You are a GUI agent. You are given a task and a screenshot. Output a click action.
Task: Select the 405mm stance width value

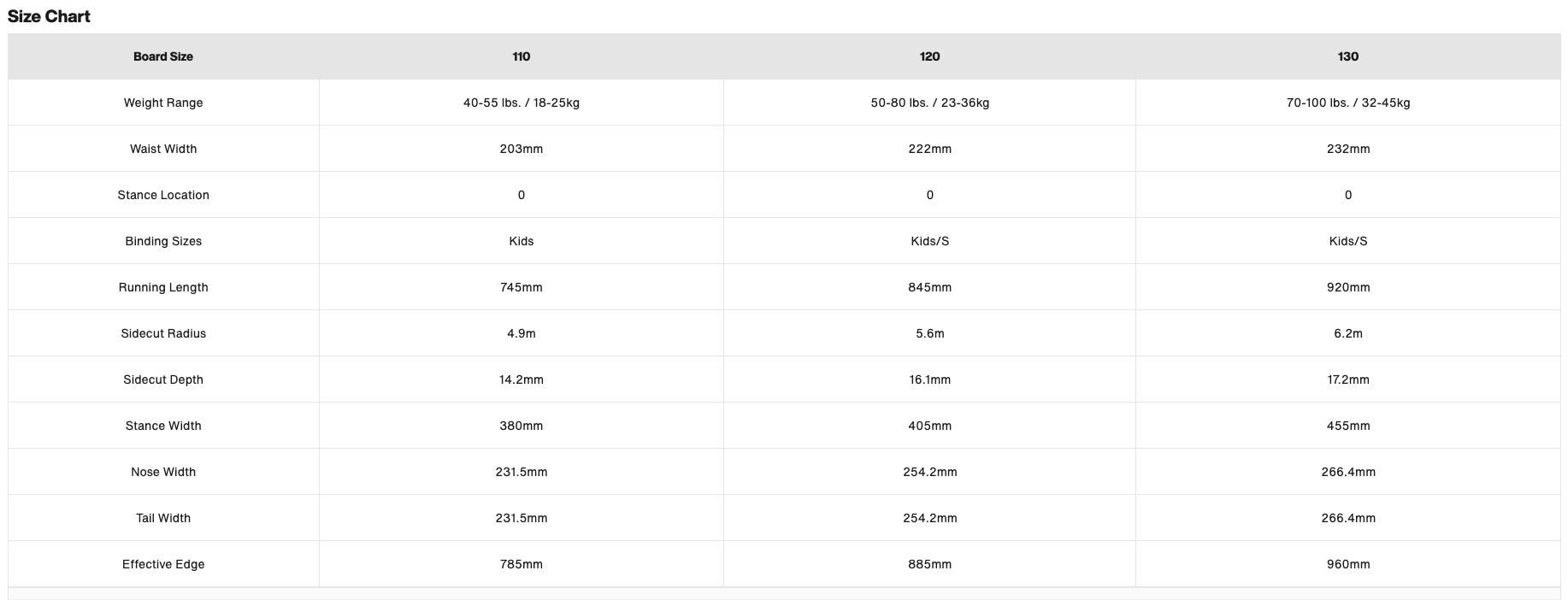tap(929, 426)
